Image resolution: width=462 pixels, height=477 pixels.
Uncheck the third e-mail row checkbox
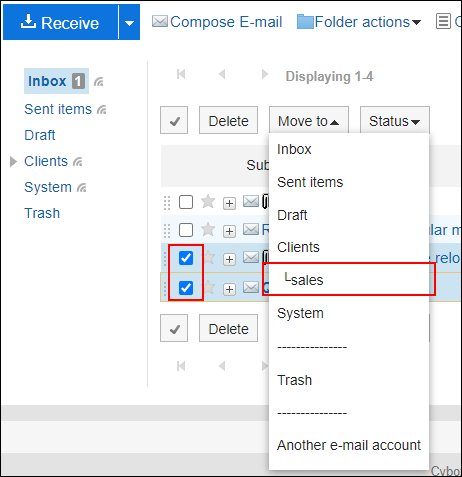pos(186,258)
